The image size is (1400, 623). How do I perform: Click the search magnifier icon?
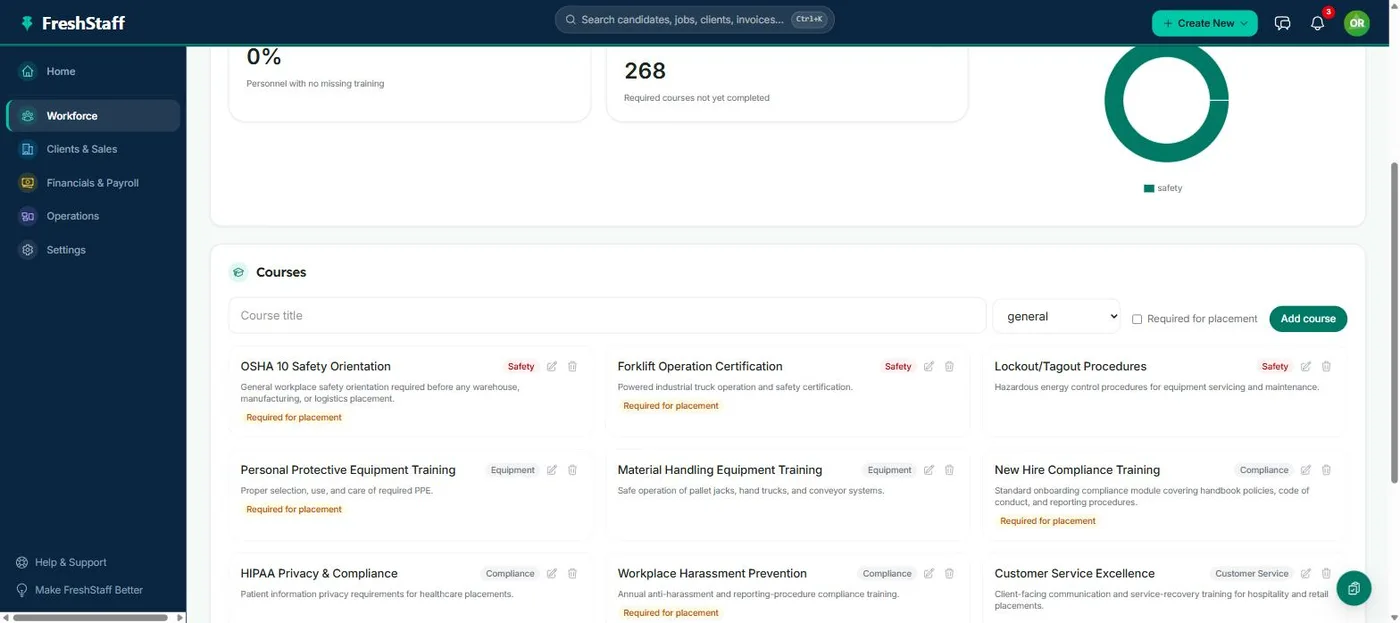click(x=570, y=20)
